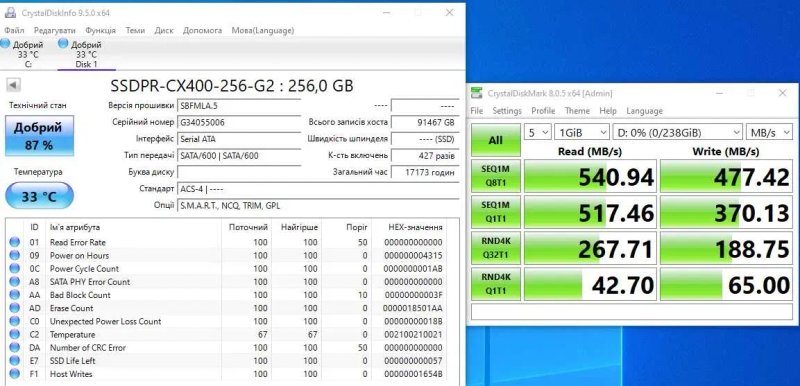Click status orb for SATA PHY Error Count
This screenshot has height=386, width=800.
[x=15, y=281]
